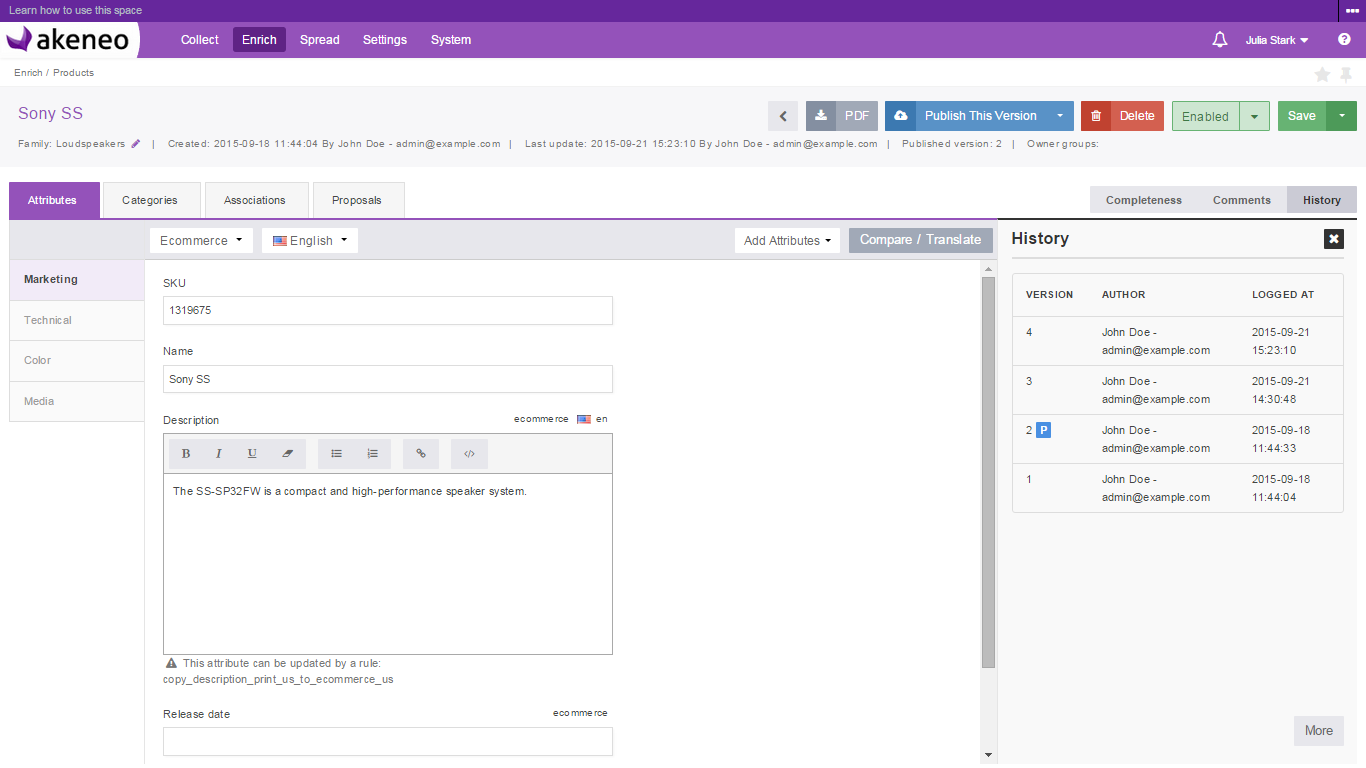Select the History panel tab
This screenshot has height=768, width=1366.
point(1322,200)
